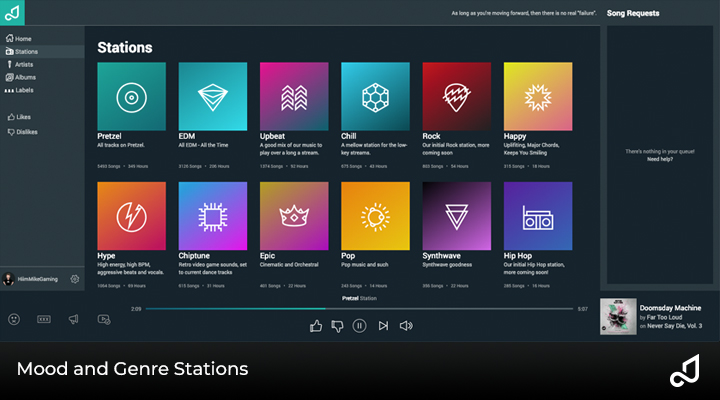Open Albums section in sidebar
The width and height of the screenshot is (720, 400).
(22, 77)
